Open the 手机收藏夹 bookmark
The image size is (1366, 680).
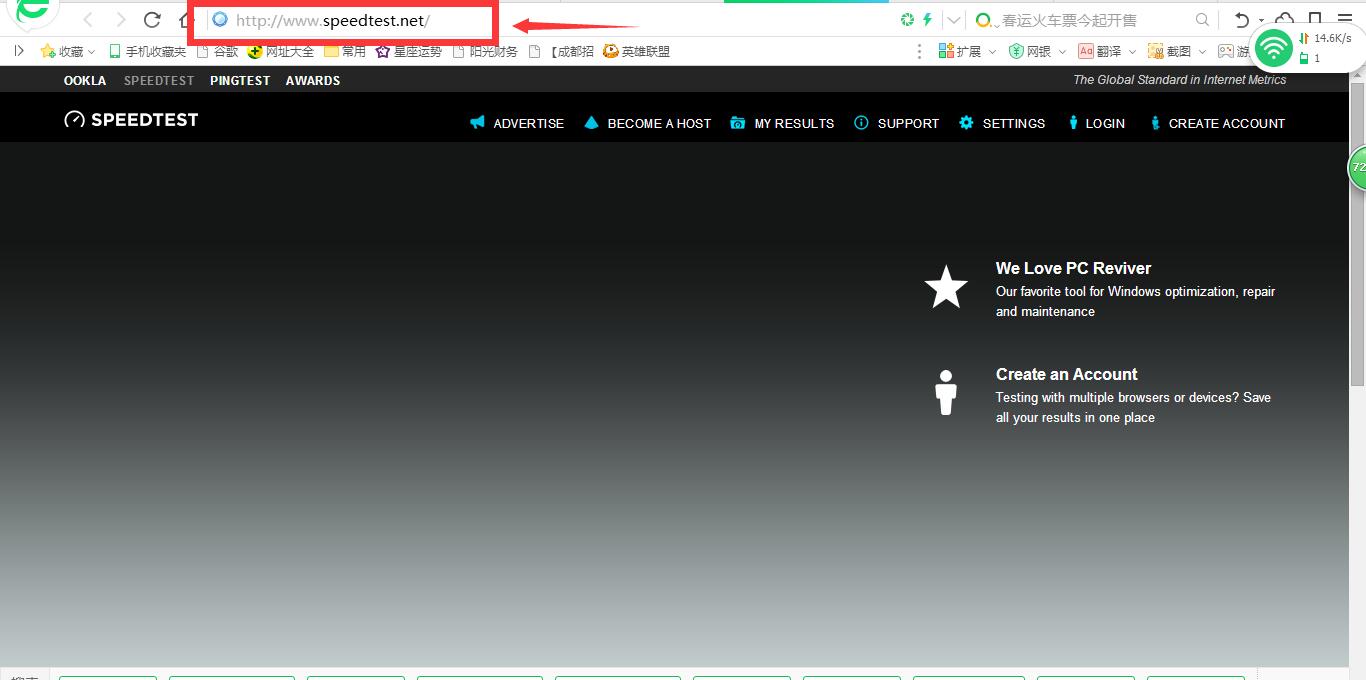pyautogui.click(x=147, y=51)
